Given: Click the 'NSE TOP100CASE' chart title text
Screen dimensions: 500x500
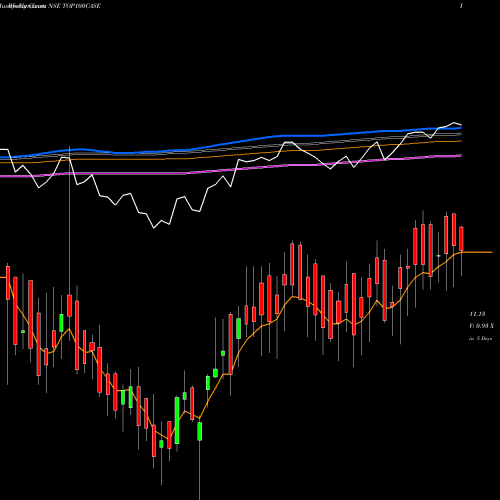Looking at the screenshot, I should [x=74, y=6].
